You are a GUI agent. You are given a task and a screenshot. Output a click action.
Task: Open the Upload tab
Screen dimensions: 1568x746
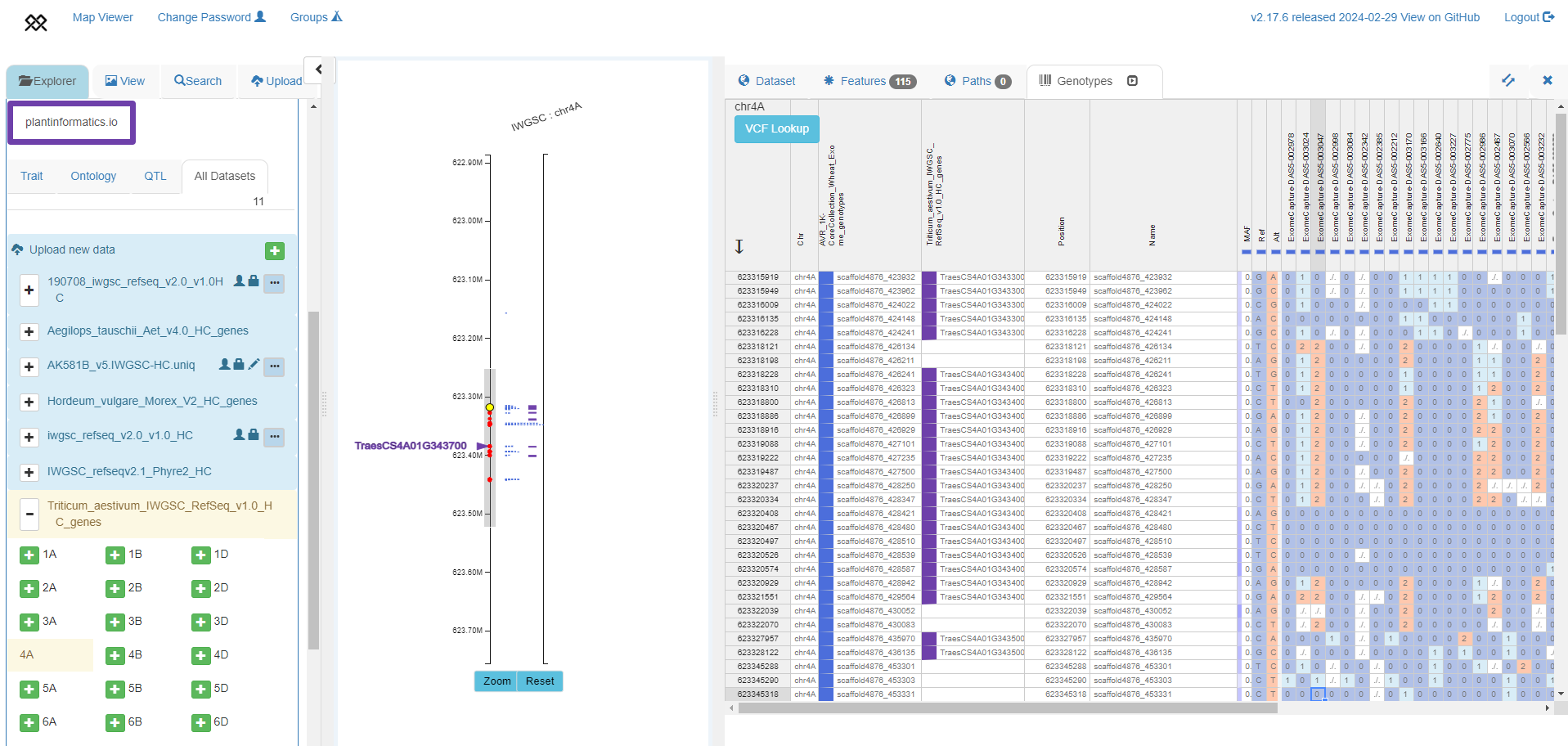pyautogui.click(x=276, y=81)
